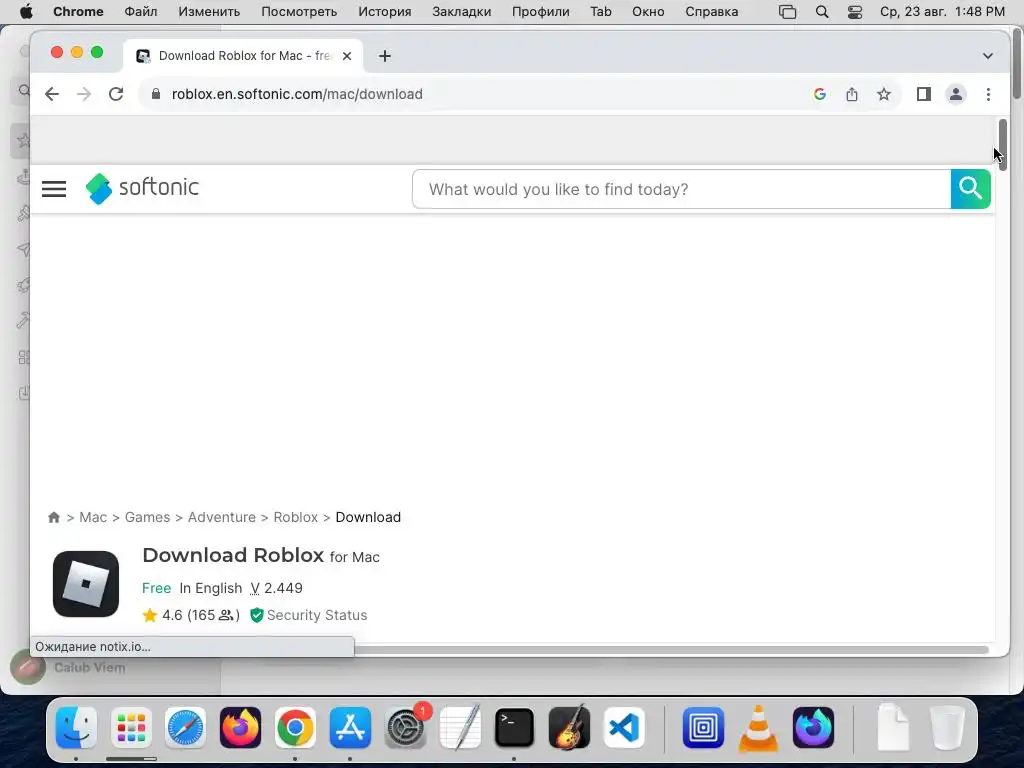Open the Chrome profile avatar
This screenshot has height=768, width=1024.
click(x=955, y=94)
